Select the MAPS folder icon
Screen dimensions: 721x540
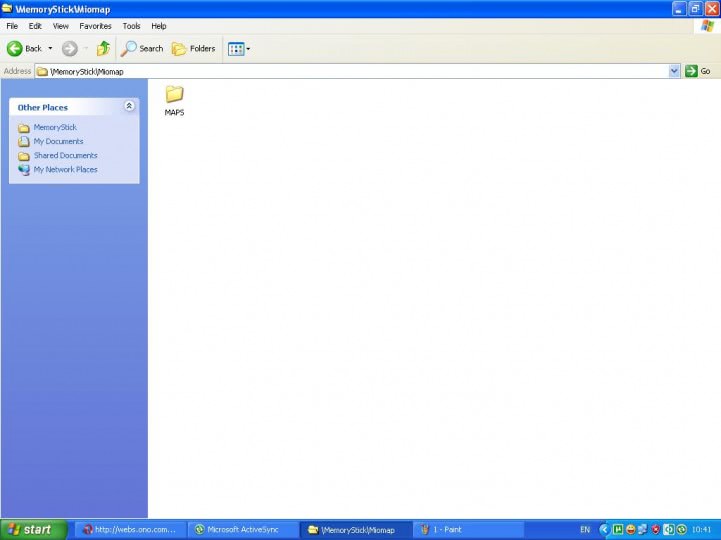pyautogui.click(x=174, y=95)
